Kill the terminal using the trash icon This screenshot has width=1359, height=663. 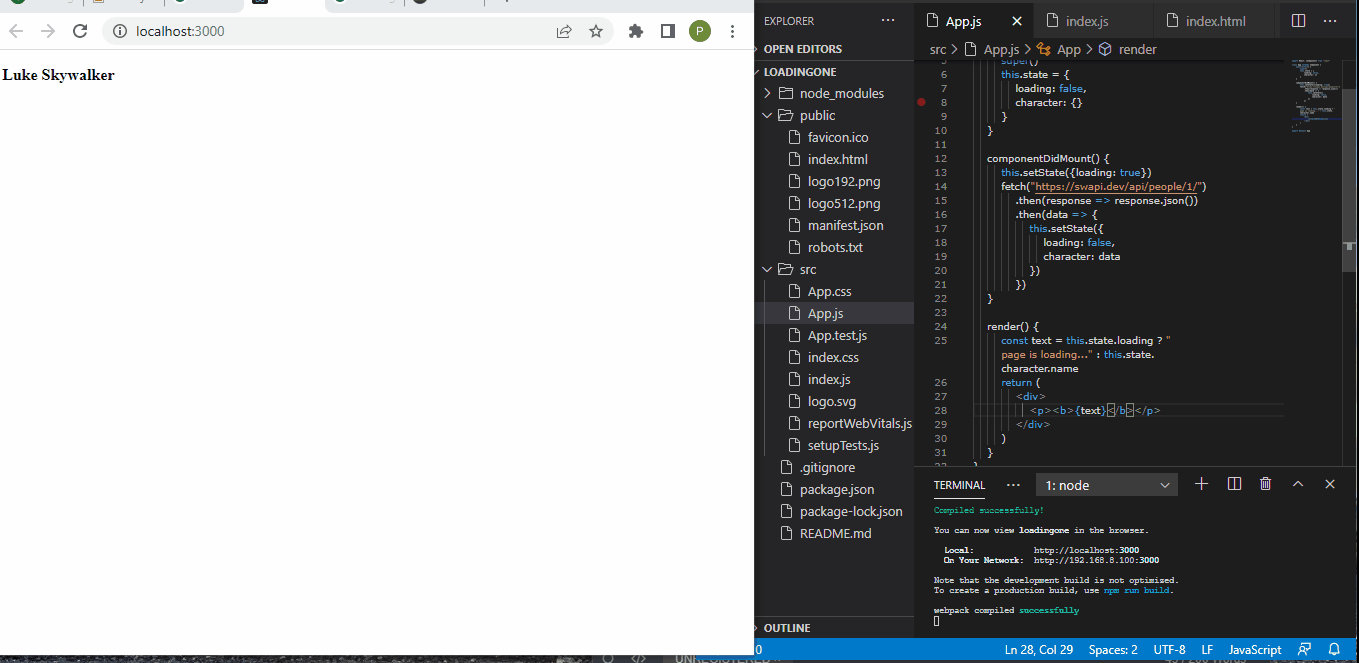[1265, 483]
